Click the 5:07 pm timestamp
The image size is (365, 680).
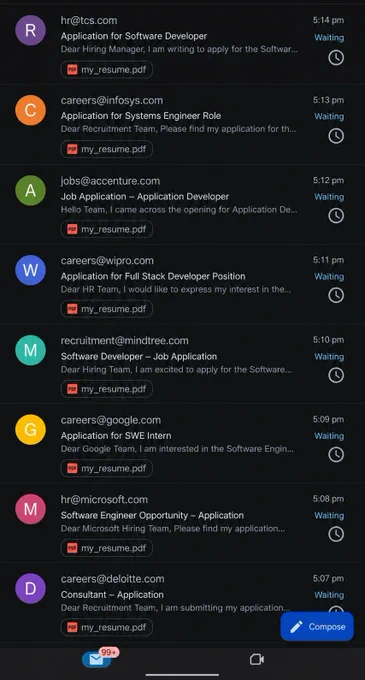tap(329, 578)
